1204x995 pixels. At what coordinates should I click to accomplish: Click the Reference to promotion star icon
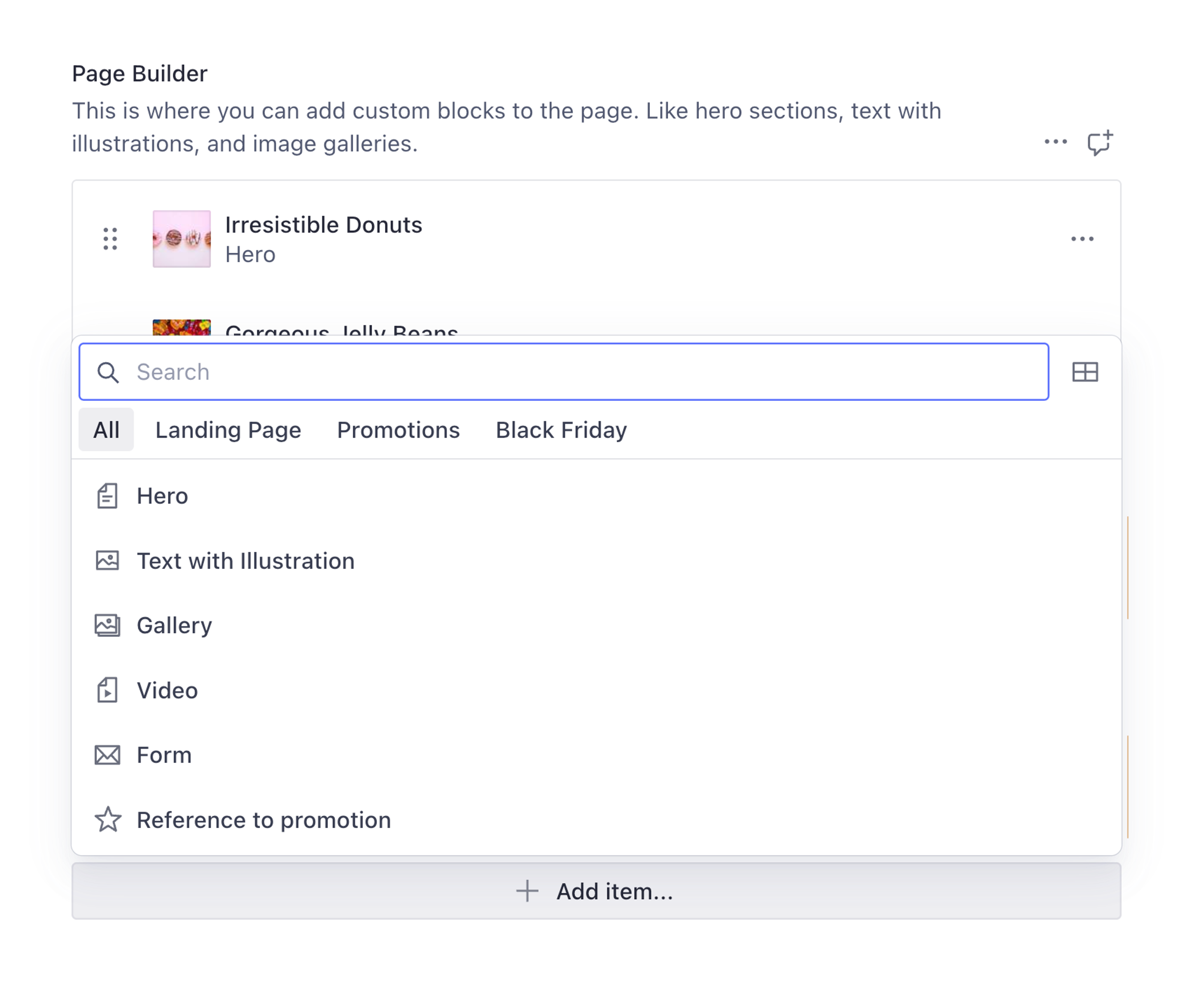[108, 820]
